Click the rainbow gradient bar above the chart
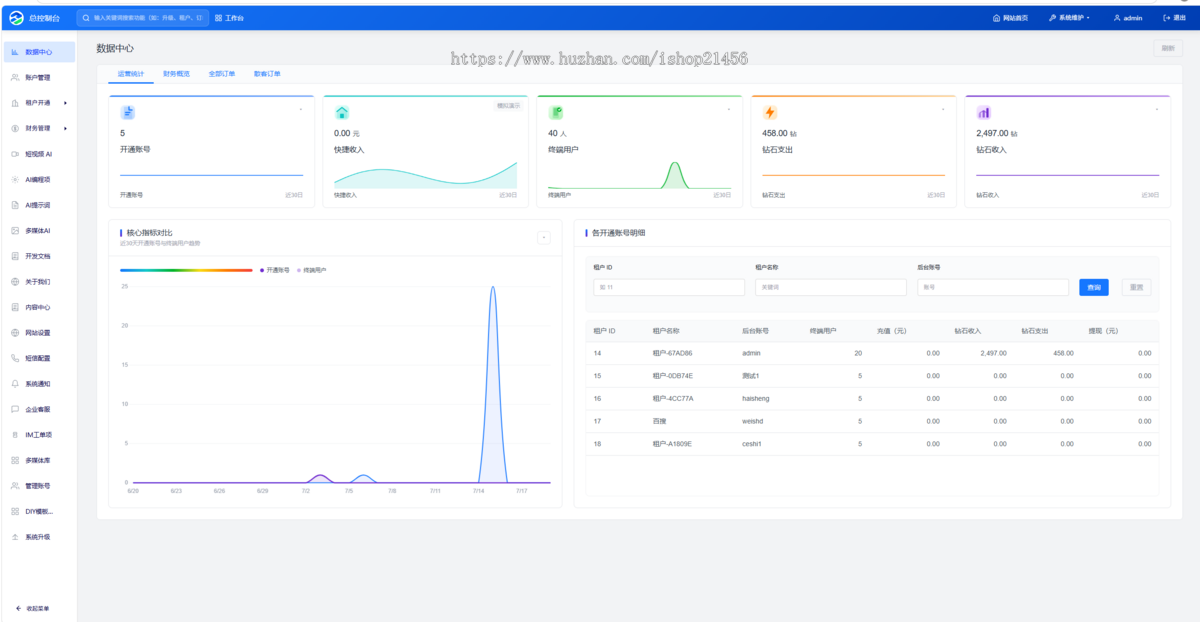The width and height of the screenshot is (1200, 622). [186, 270]
